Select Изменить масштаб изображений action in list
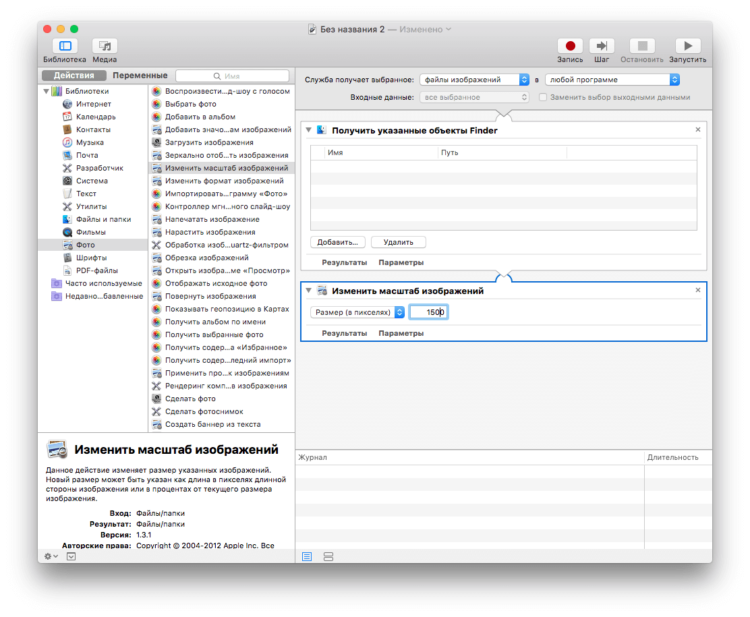The height and width of the screenshot is (617, 750). (222, 168)
